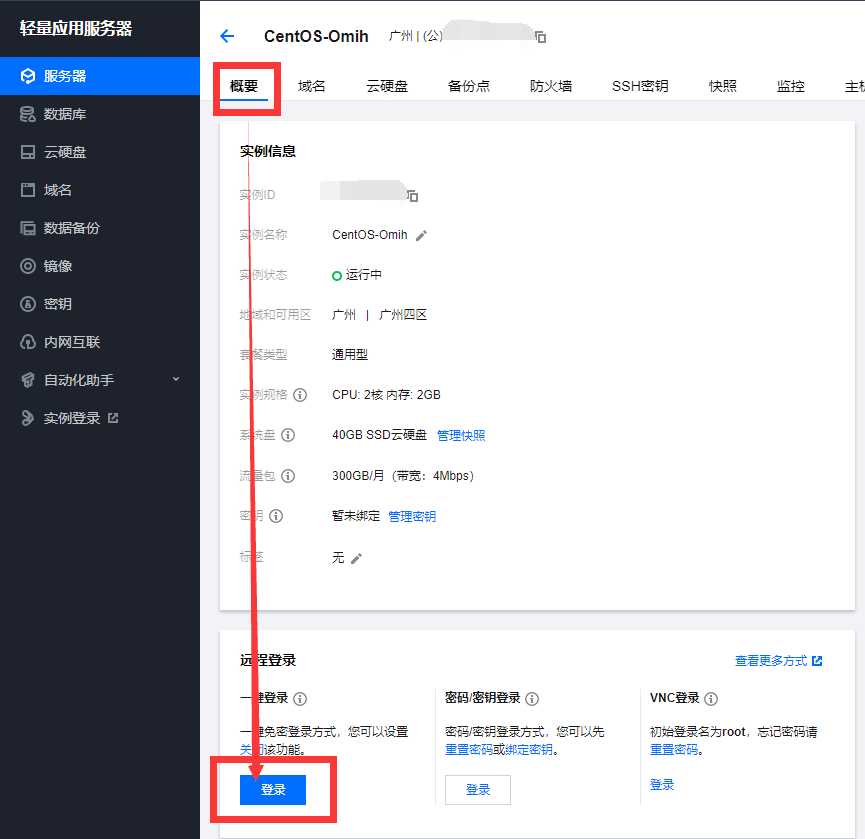Click the back arrow next to CentOS-Omih
The height and width of the screenshot is (839, 865).
pyautogui.click(x=227, y=36)
